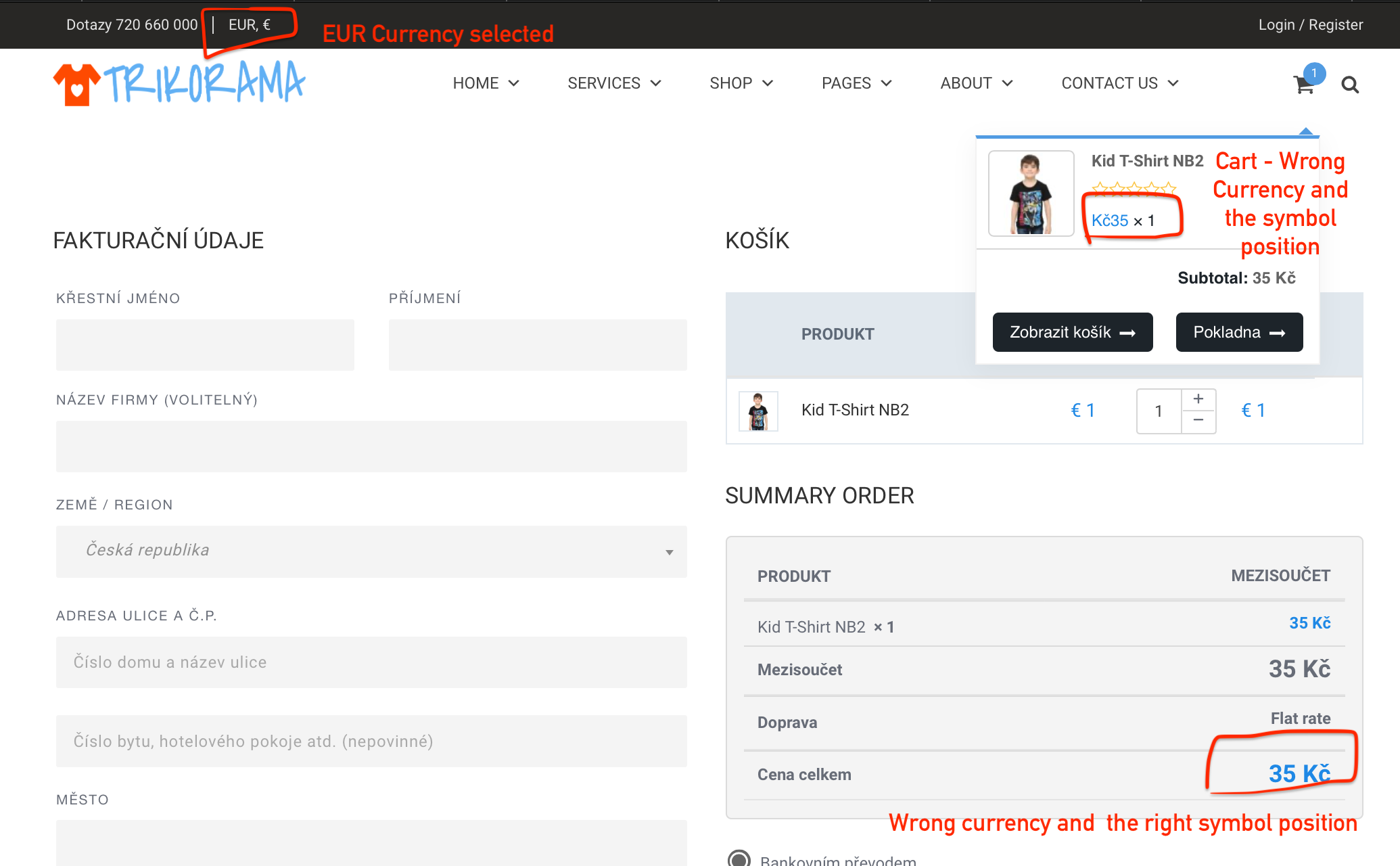Click Login / Register link
1400x866 pixels.
[1310, 25]
